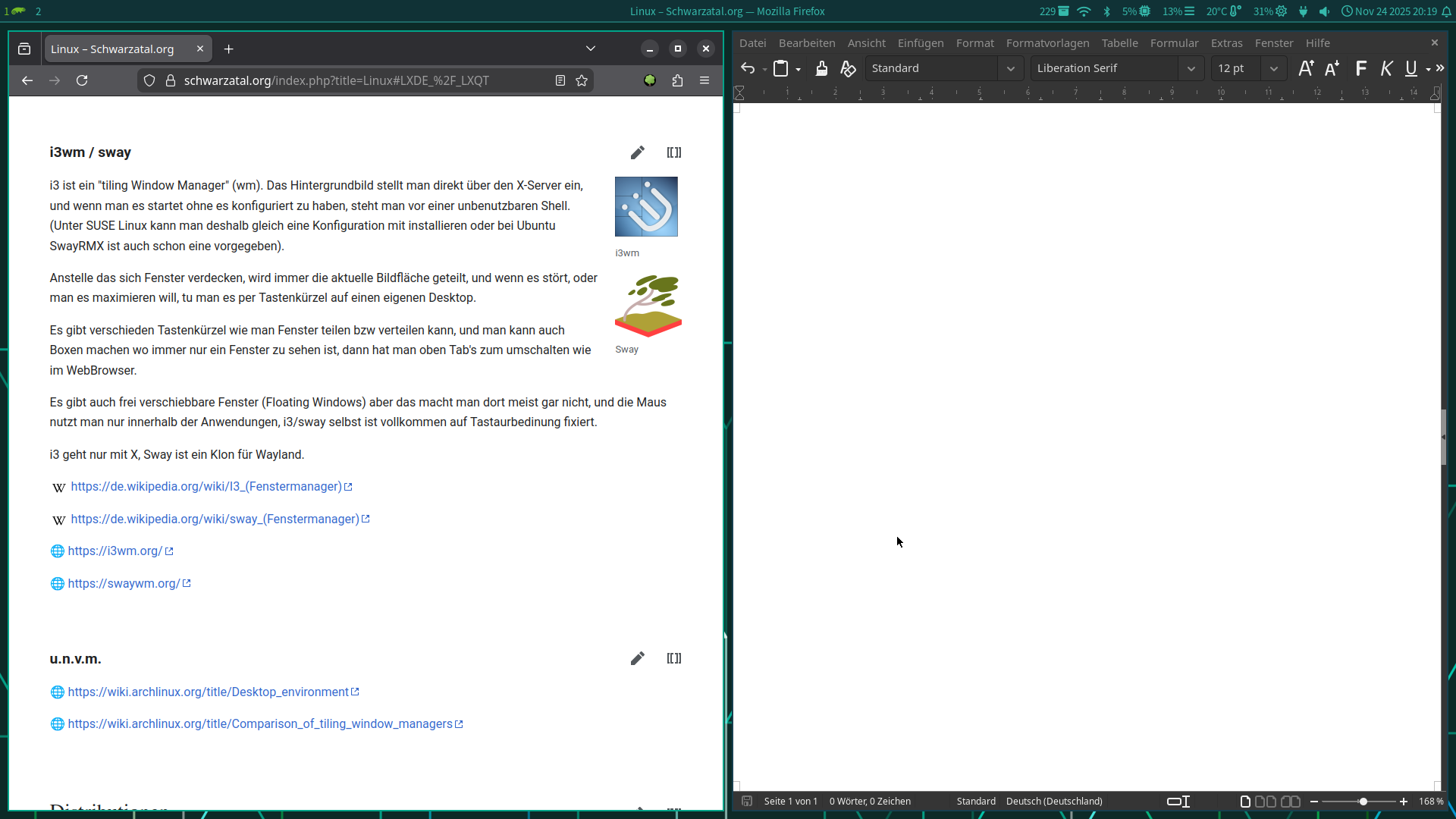Toggle Firefox reader view icon
The height and width of the screenshot is (819, 1456).
560,80
